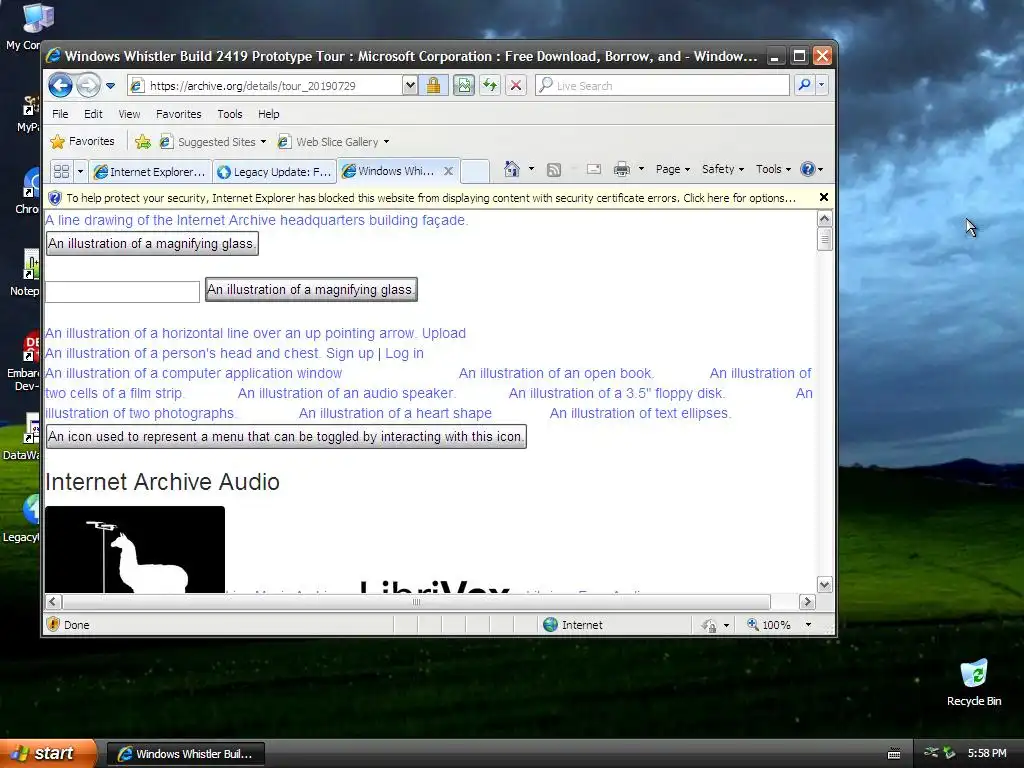The width and height of the screenshot is (1024, 768).
Task: Open the Favorites menu in menu bar
Action: tap(178, 114)
